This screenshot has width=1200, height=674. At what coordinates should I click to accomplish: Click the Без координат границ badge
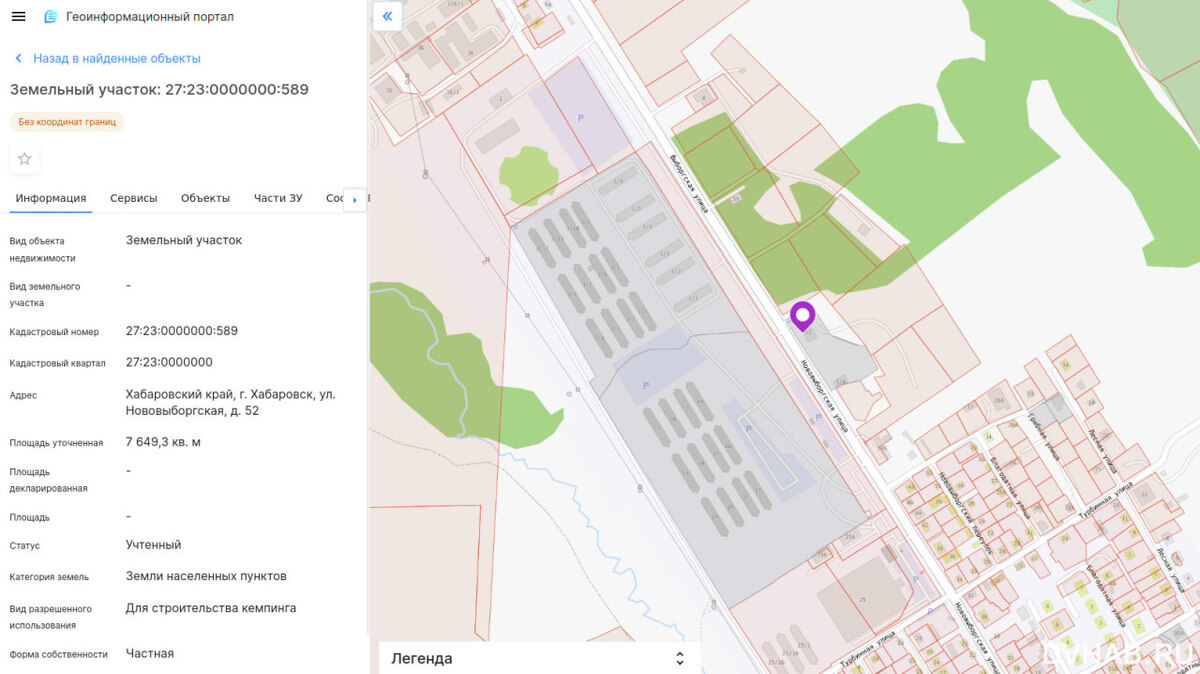[x=67, y=122]
